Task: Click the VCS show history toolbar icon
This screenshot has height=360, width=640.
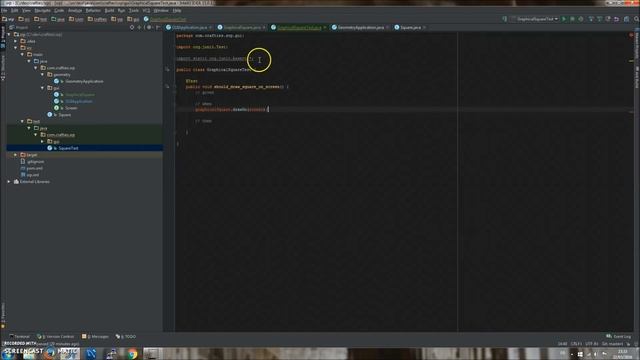Action: pyautogui.click(x=608, y=19)
